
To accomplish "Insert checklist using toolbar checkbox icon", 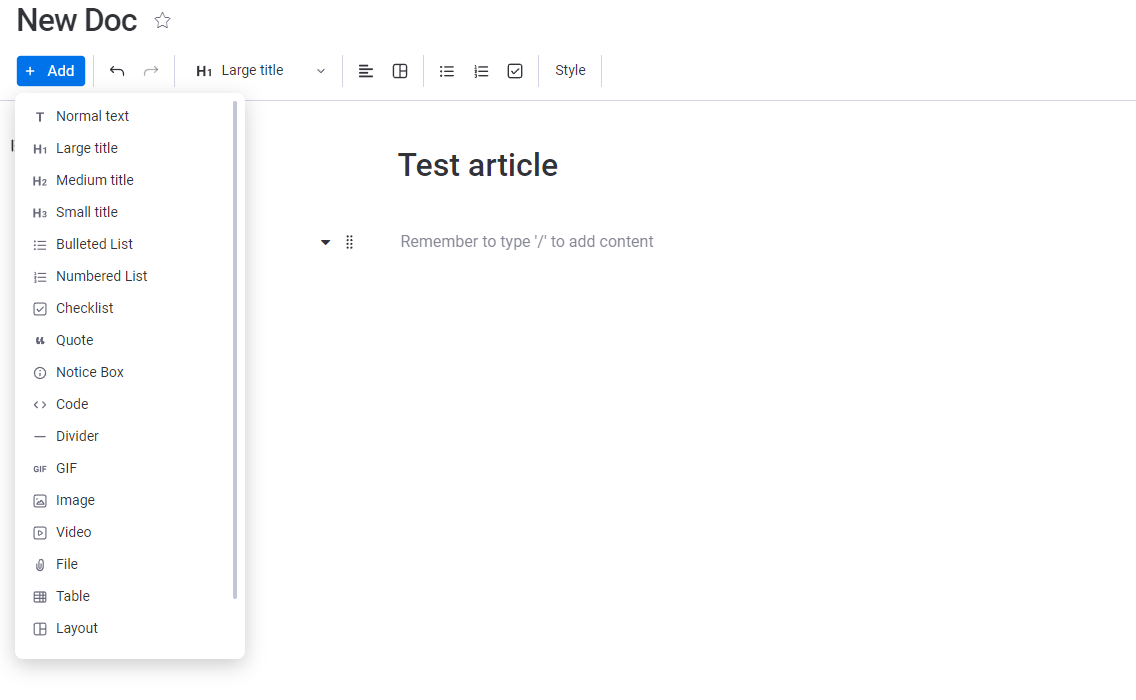I will click(x=515, y=71).
